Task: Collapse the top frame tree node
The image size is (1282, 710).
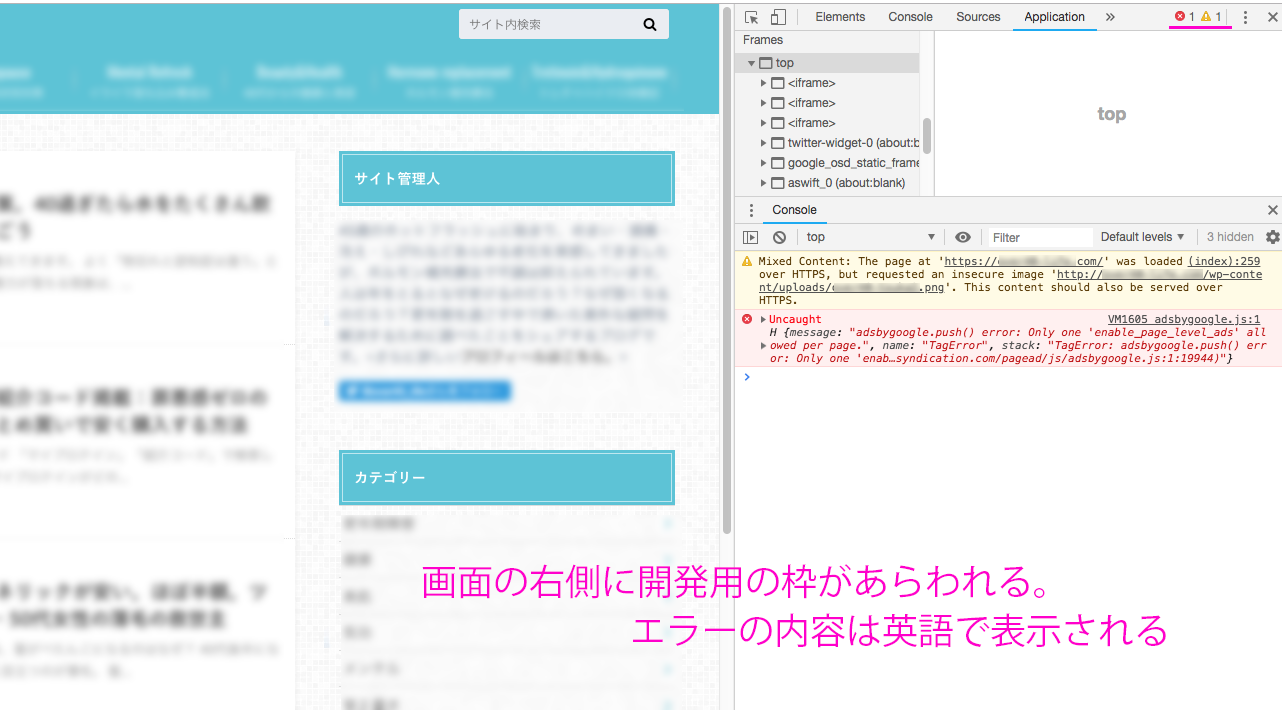Action: 751,63
